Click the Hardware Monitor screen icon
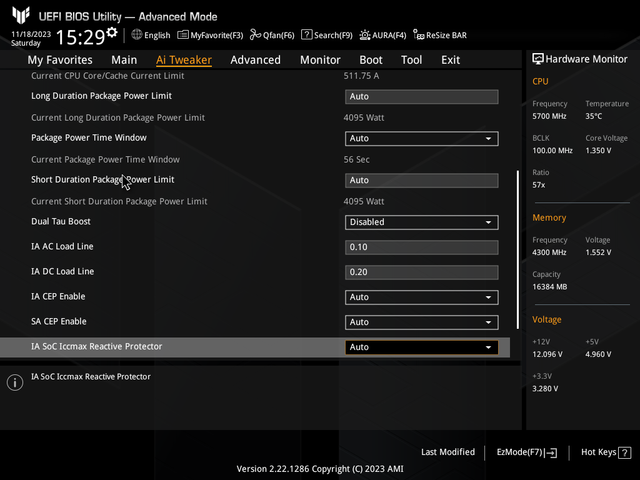 538,59
